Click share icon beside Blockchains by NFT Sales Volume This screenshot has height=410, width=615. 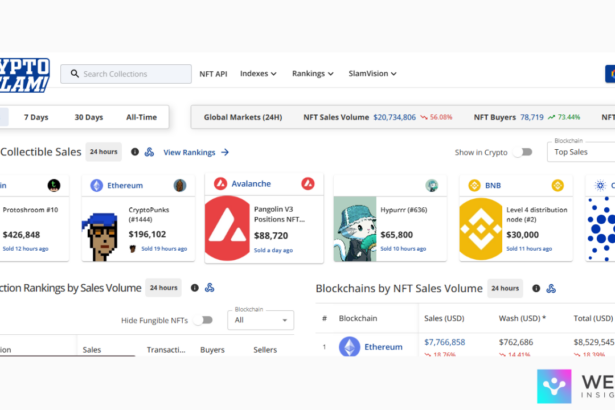pyautogui.click(x=551, y=288)
